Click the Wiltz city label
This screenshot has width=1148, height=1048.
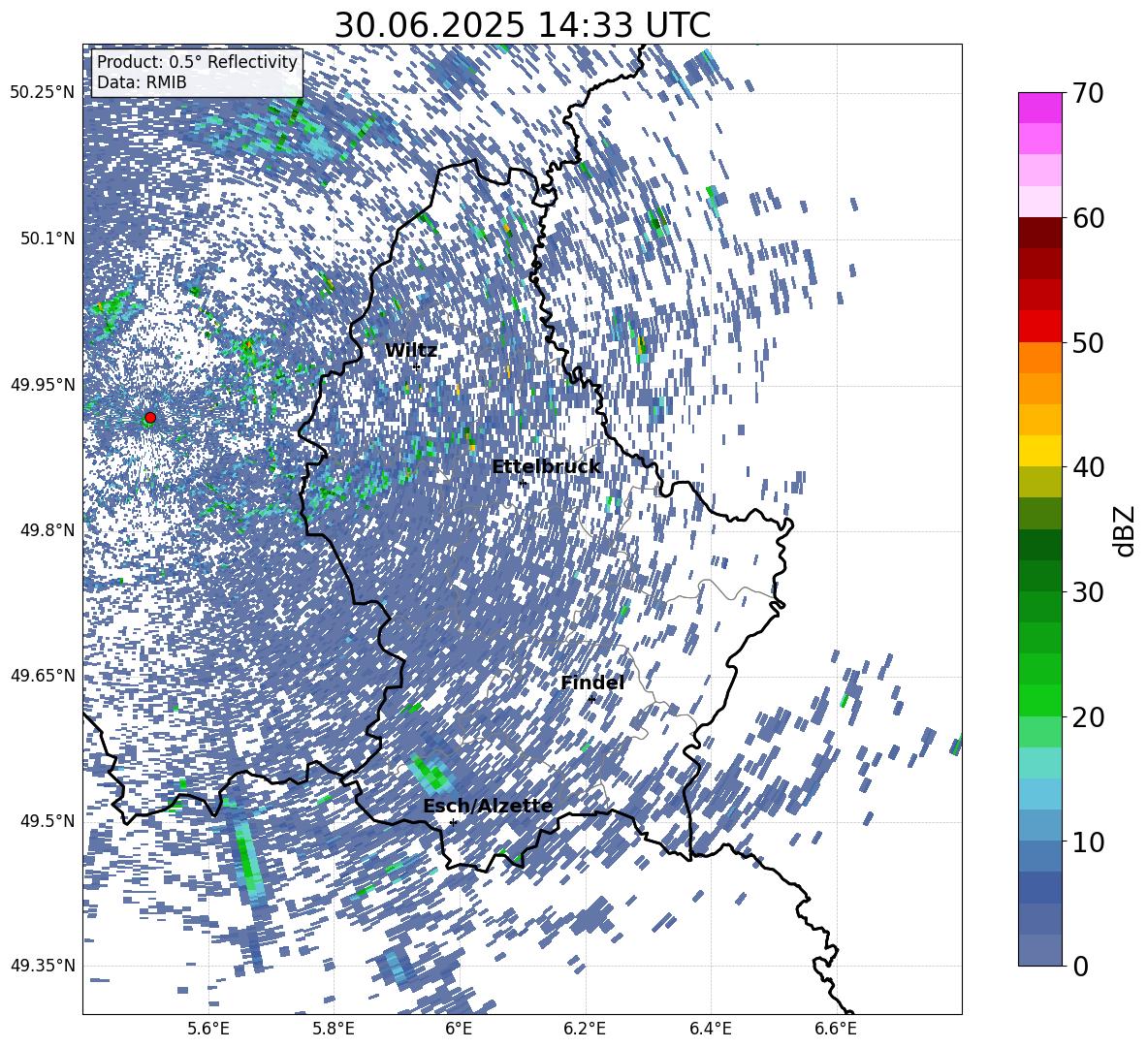pos(411,351)
